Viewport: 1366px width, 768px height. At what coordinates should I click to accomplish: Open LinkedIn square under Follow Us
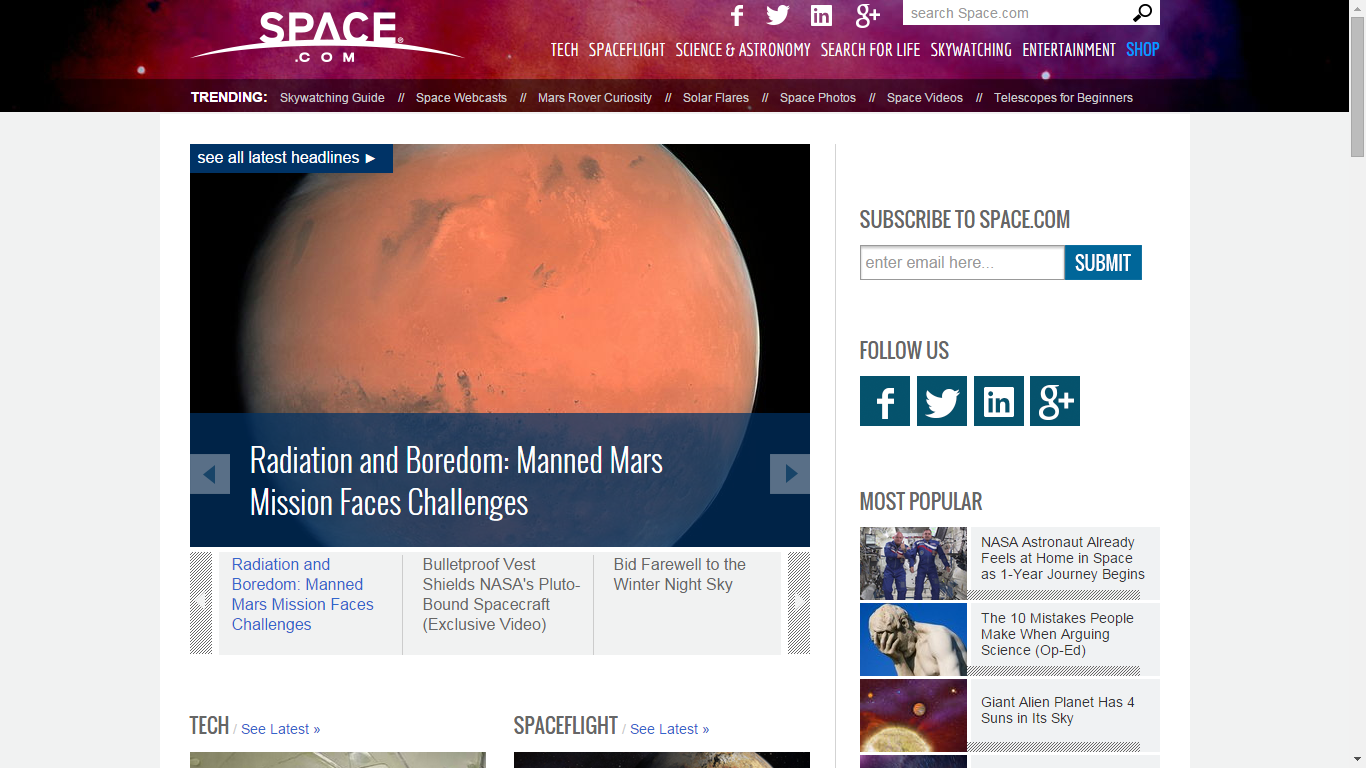pyautogui.click(x=999, y=401)
